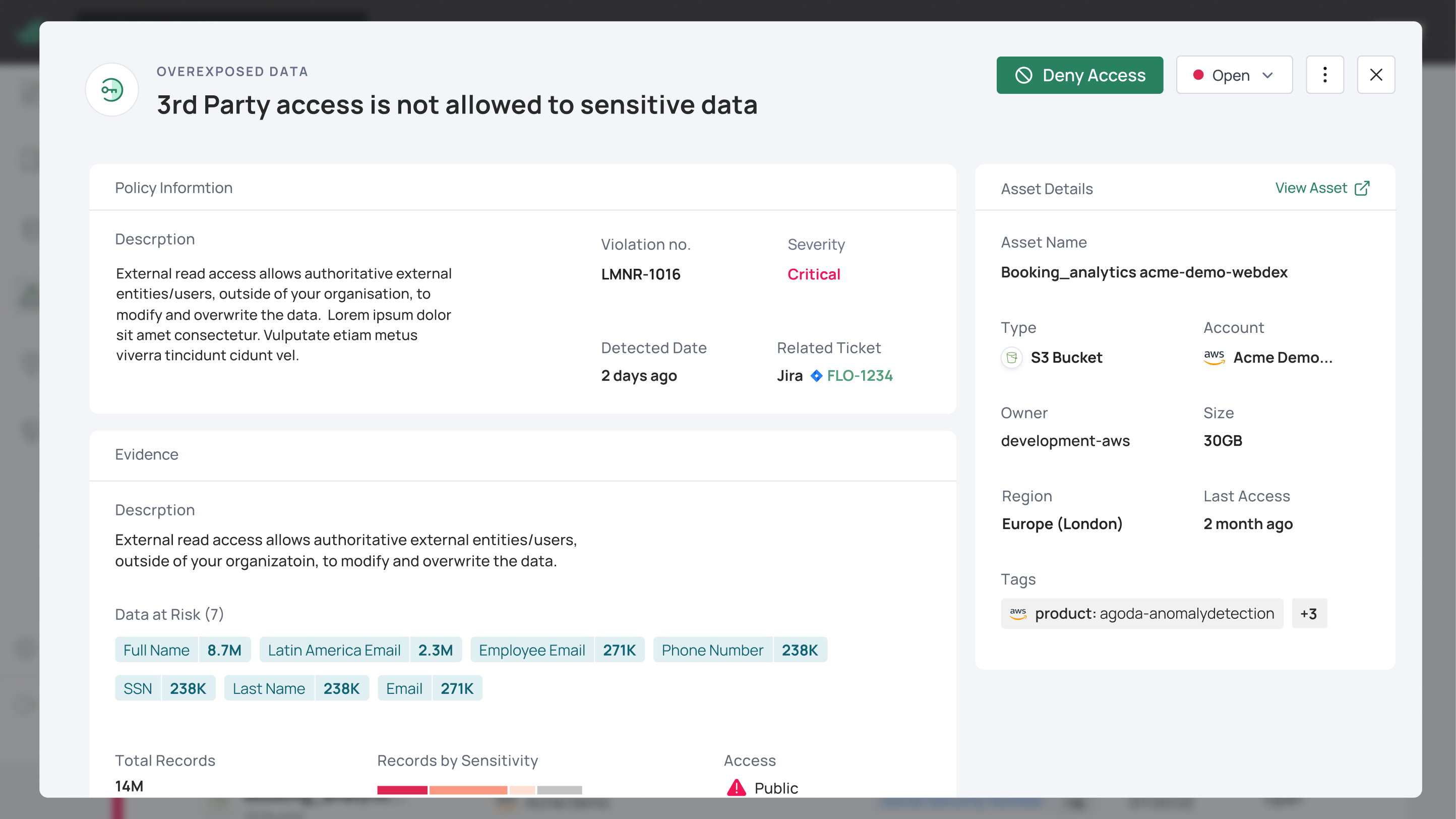This screenshot has width=1456, height=819.
Task: Click the red status dot in Open dropdown
Action: [1198, 75]
